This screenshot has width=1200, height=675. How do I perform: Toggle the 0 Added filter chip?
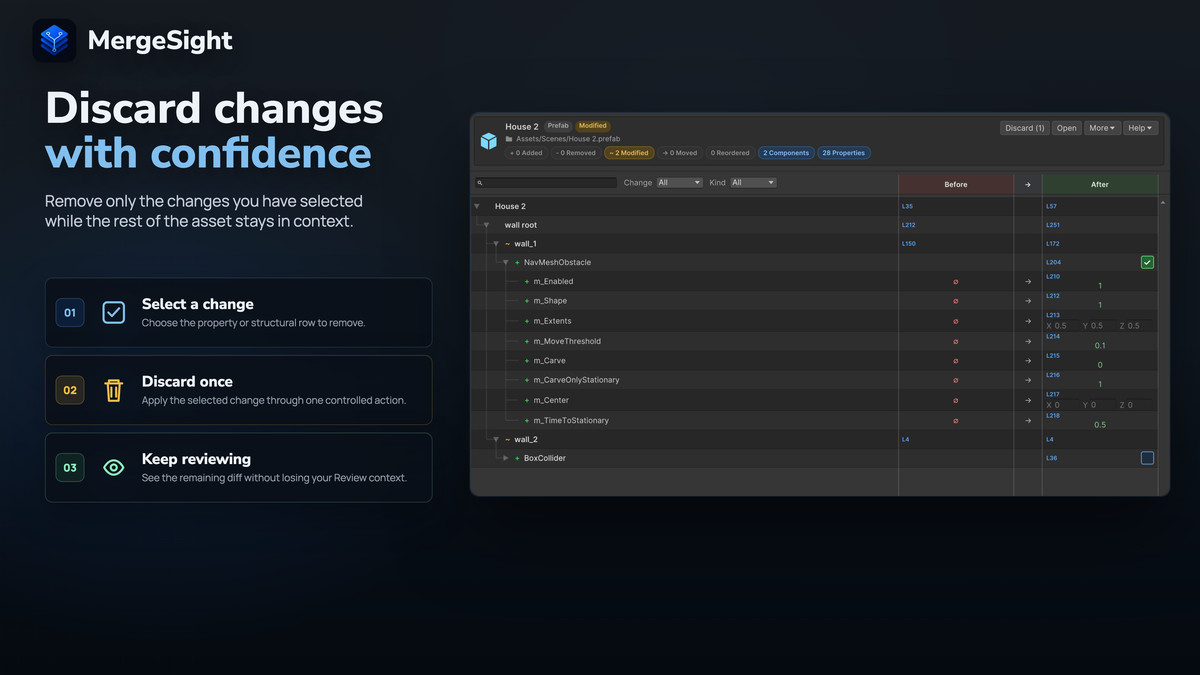(x=526, y=153)
